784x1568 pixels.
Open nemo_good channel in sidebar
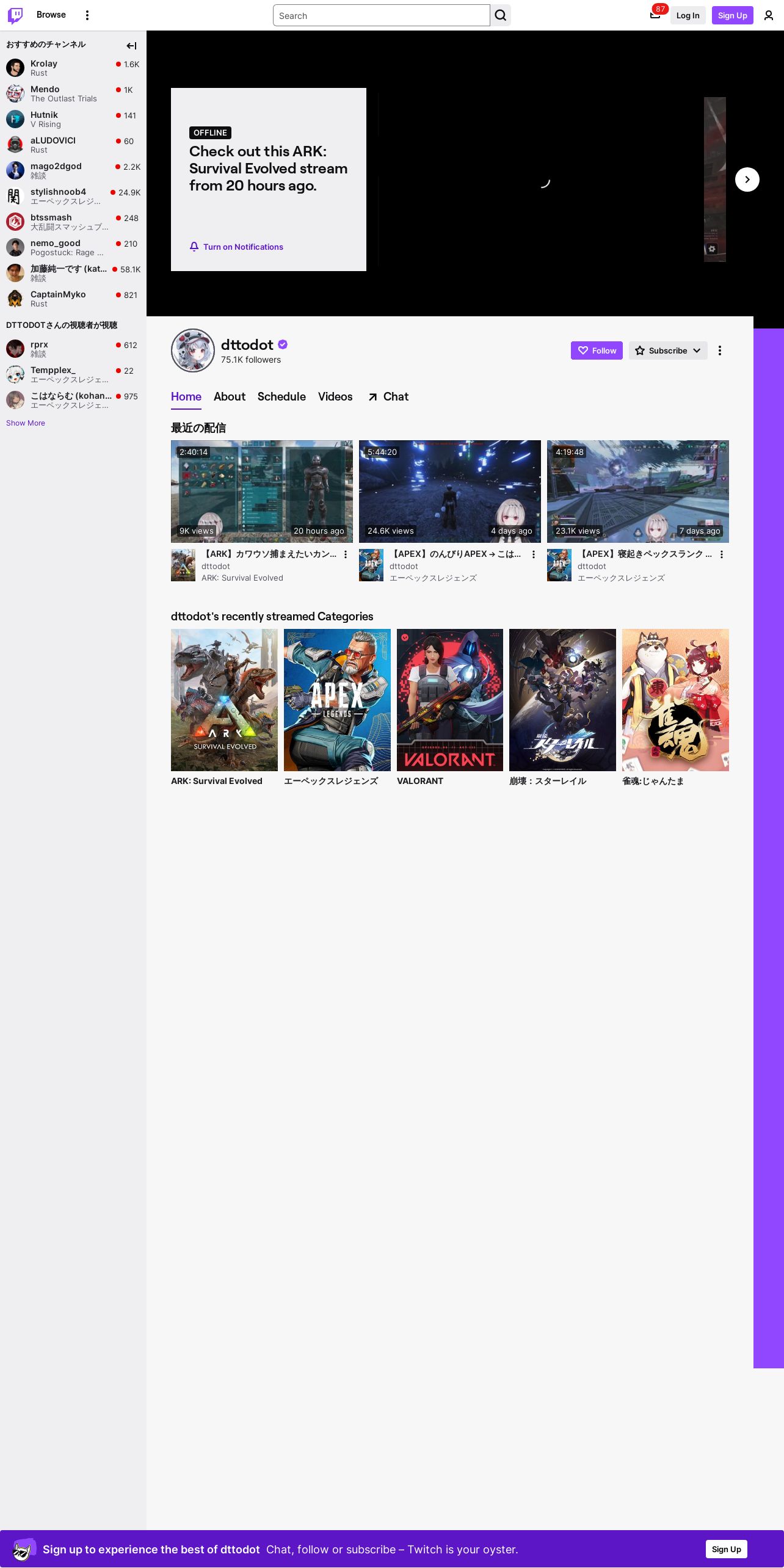tap(73, 247)
